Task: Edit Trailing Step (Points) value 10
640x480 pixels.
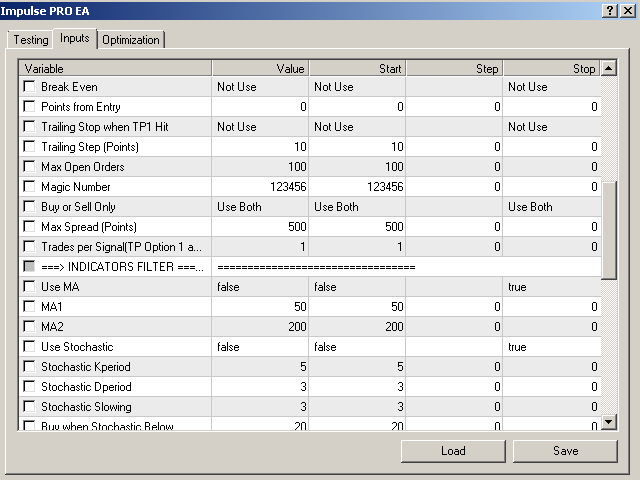Action: 260,147
